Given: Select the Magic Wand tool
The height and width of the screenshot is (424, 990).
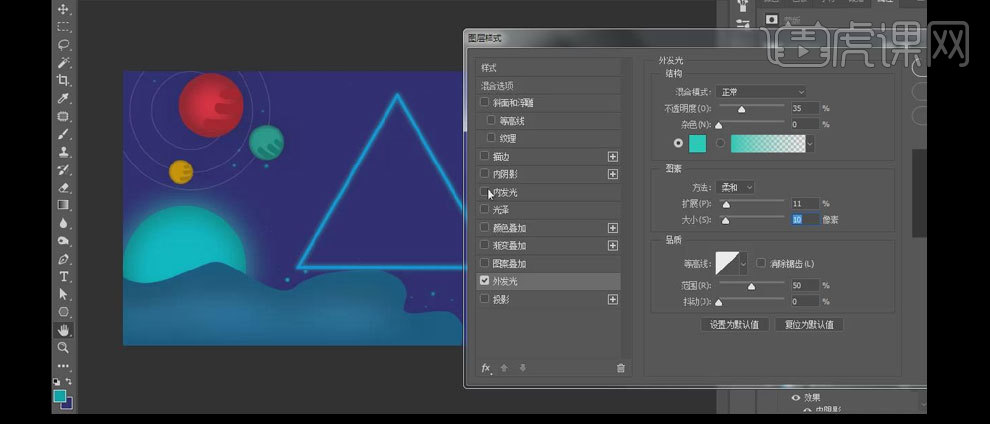Looking at the screenshot, I should [x=64, y=62].
